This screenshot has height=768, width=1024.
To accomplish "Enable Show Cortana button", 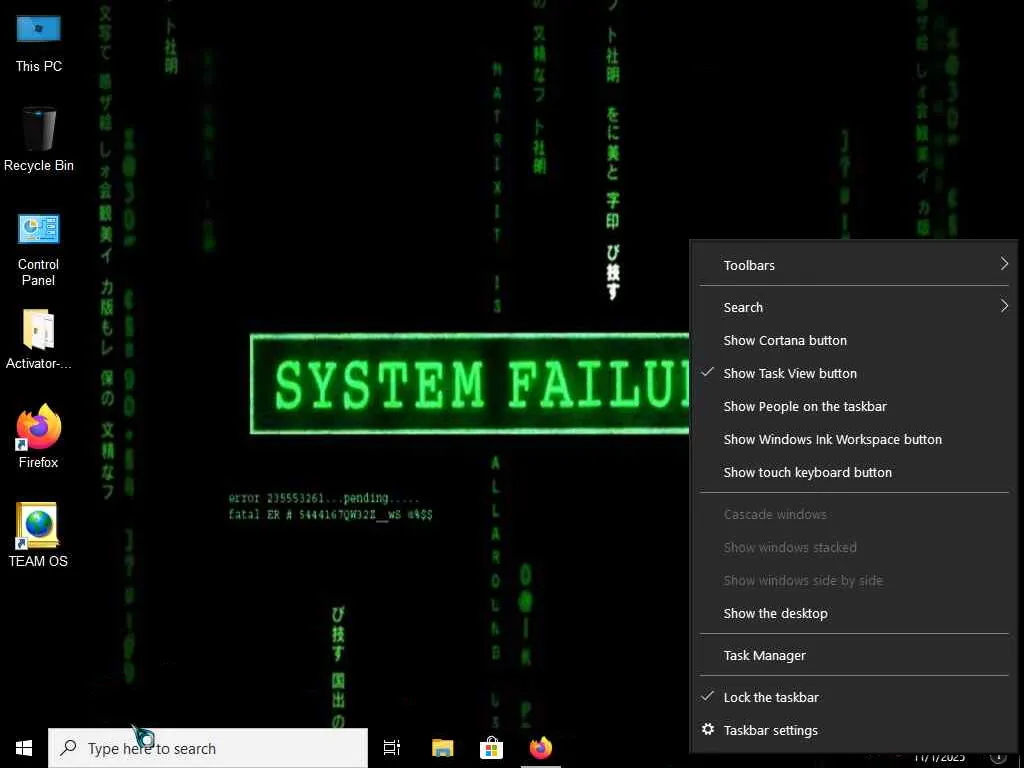I will point(854,340).
